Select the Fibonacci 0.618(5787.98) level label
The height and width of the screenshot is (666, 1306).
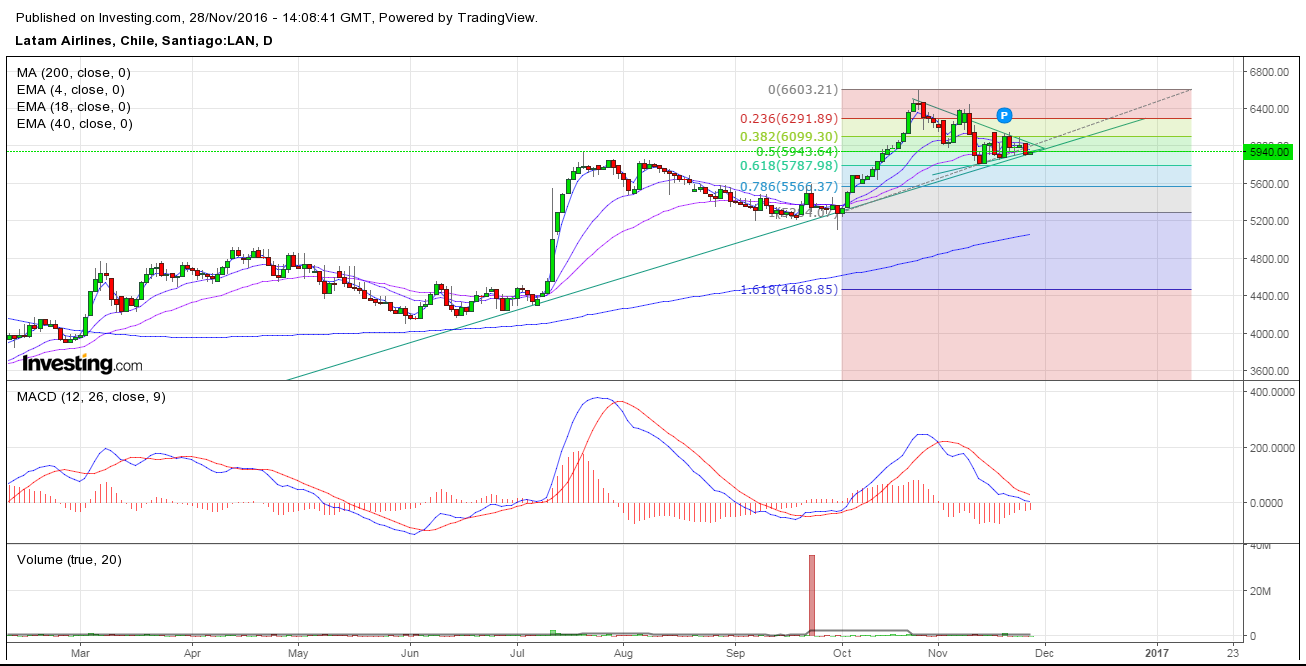(789, 166)
